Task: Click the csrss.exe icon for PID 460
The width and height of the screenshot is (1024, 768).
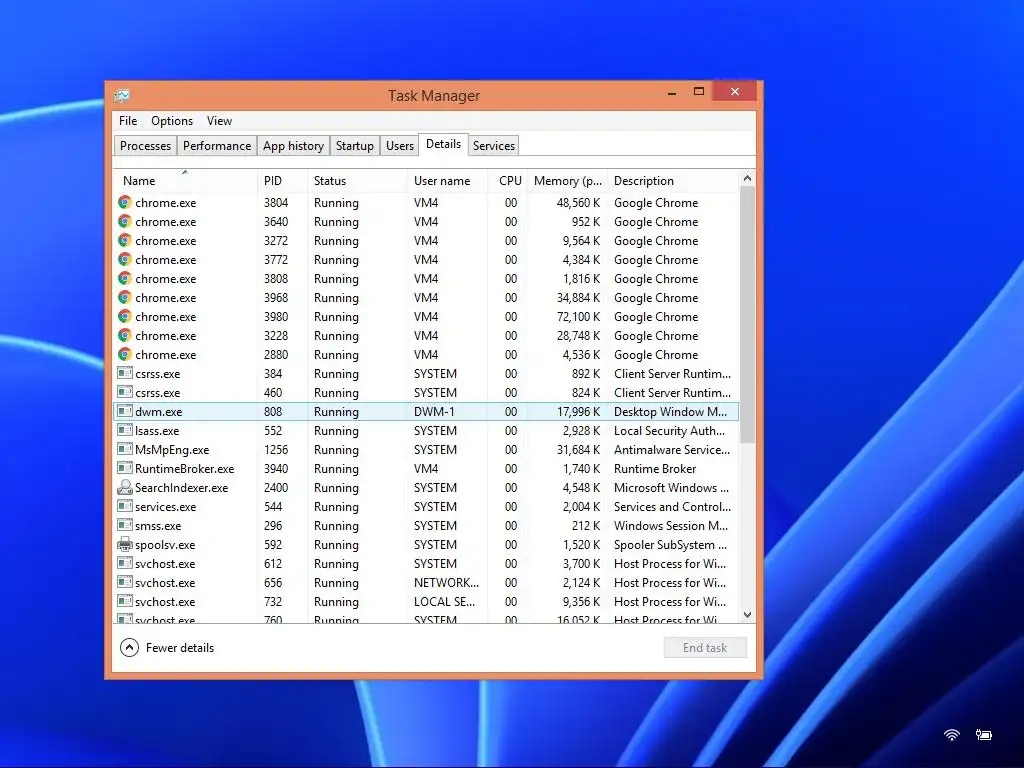Action: pos(125,392)
